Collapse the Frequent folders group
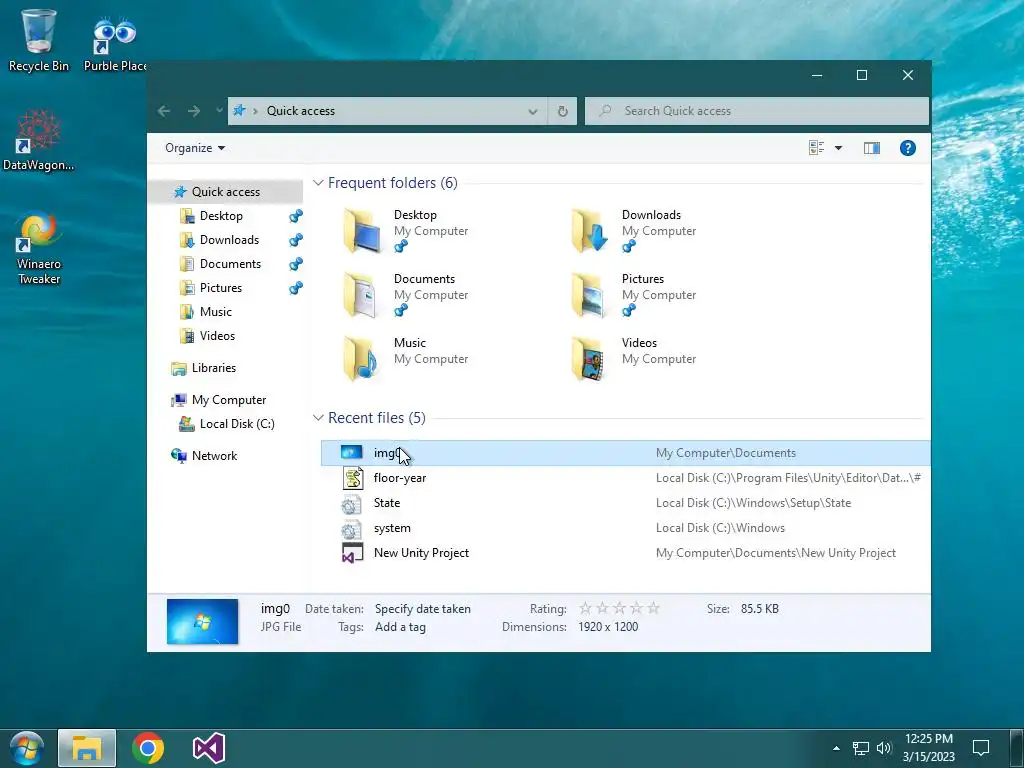The height and width of the screenshot is (768, 1024). 318,184
